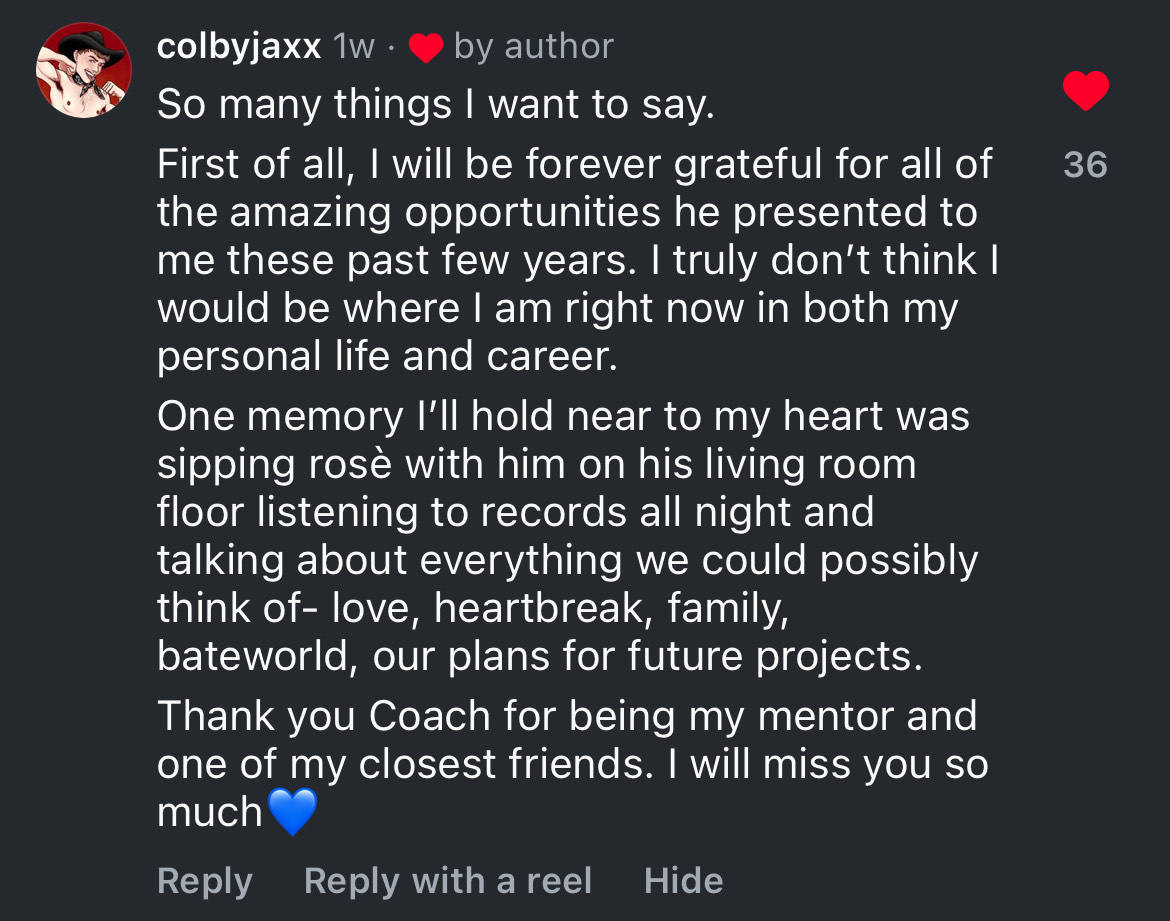Choose 'Reply with a reel'
The width and height of the screenshot is (1170, 921).
click(448, 881)
